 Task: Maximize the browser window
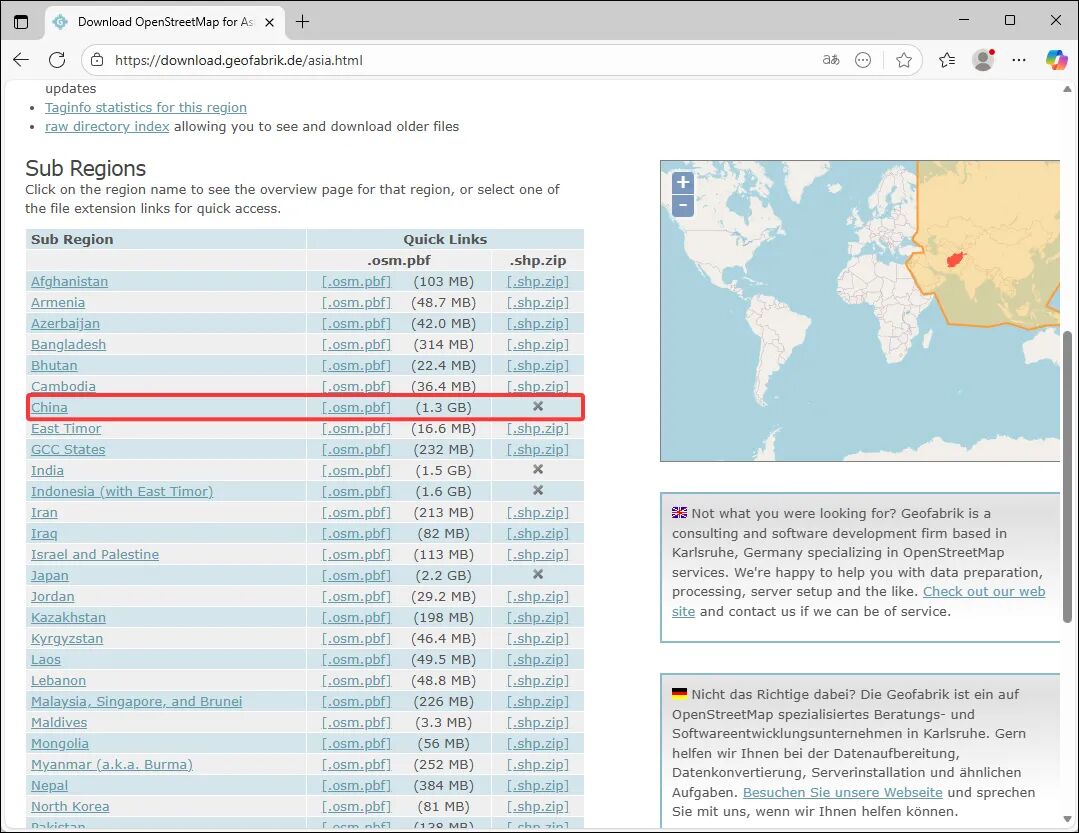[x=1010, y=21]
